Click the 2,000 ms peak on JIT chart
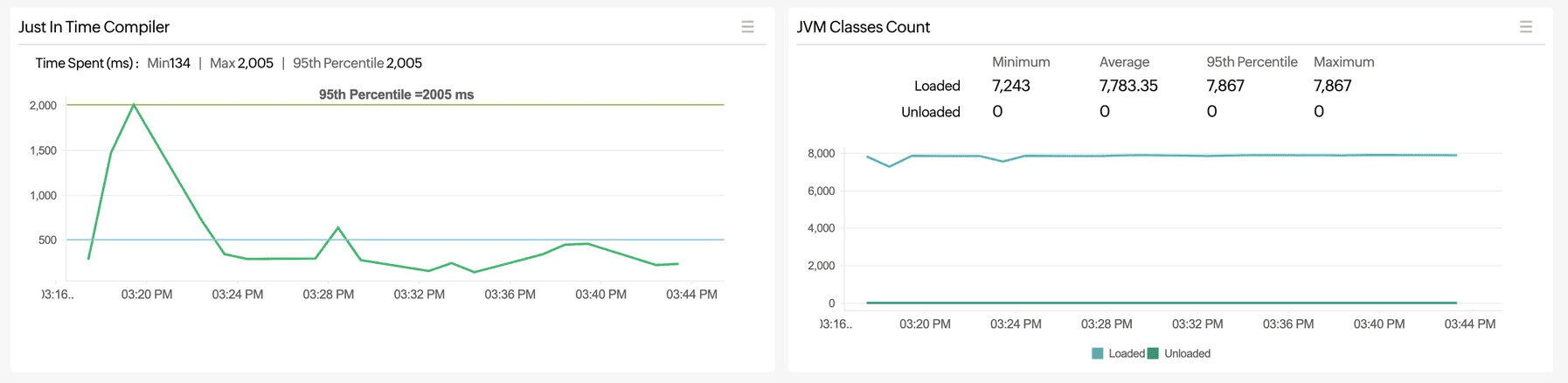Viewport: 1568px width, 383px height. tap(134, 105)
